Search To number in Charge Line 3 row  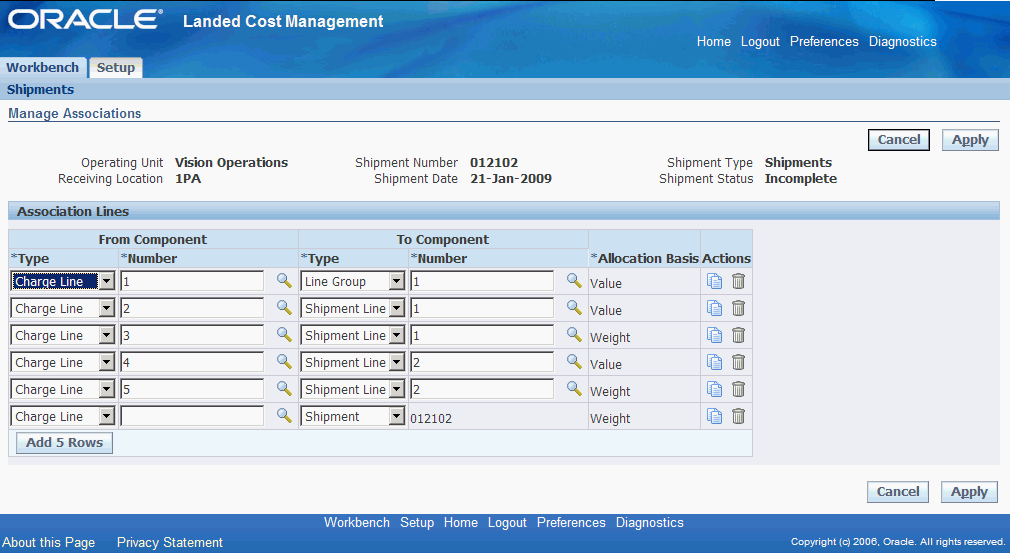(574, 334)
